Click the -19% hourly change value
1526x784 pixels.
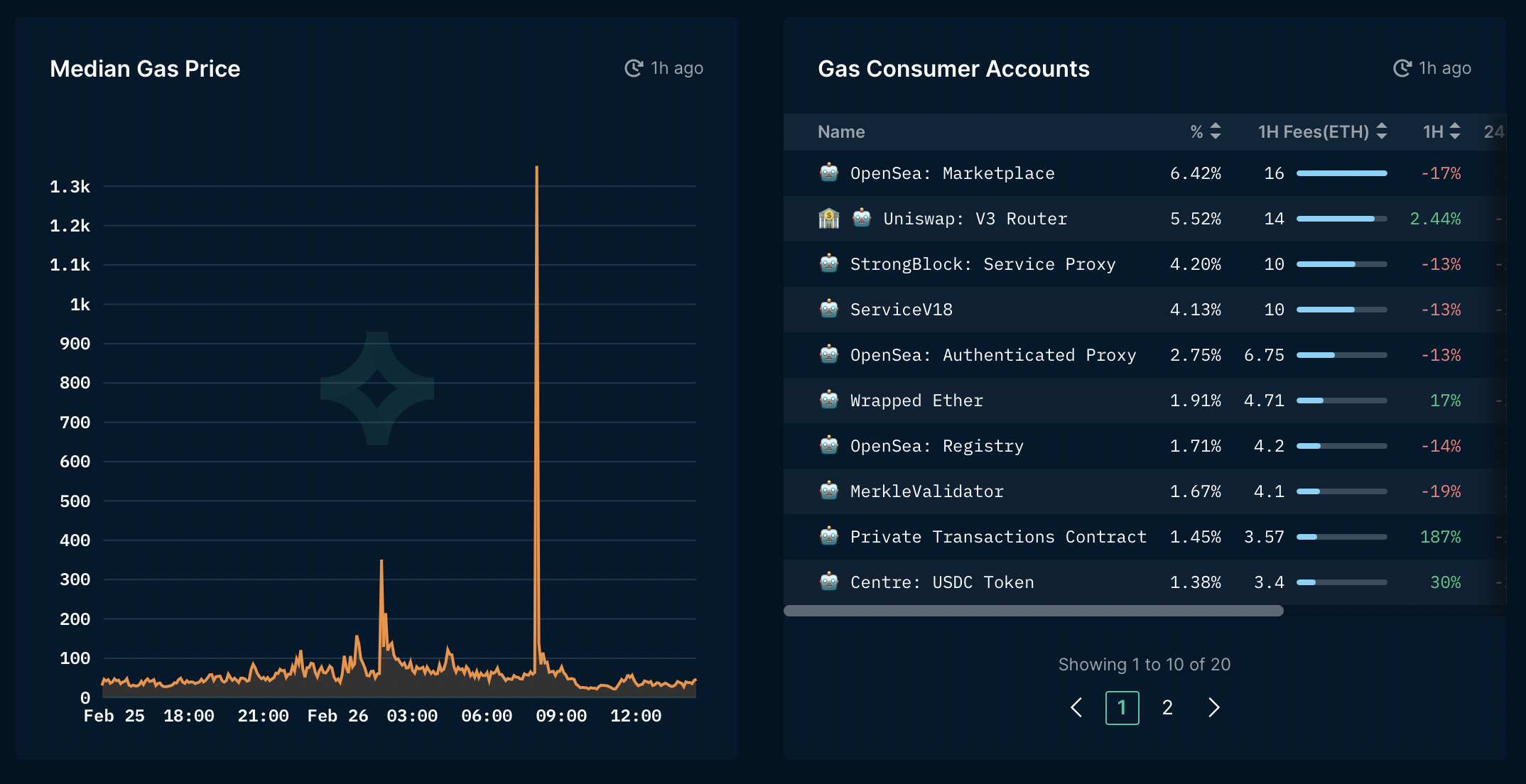pos(1441,491)
